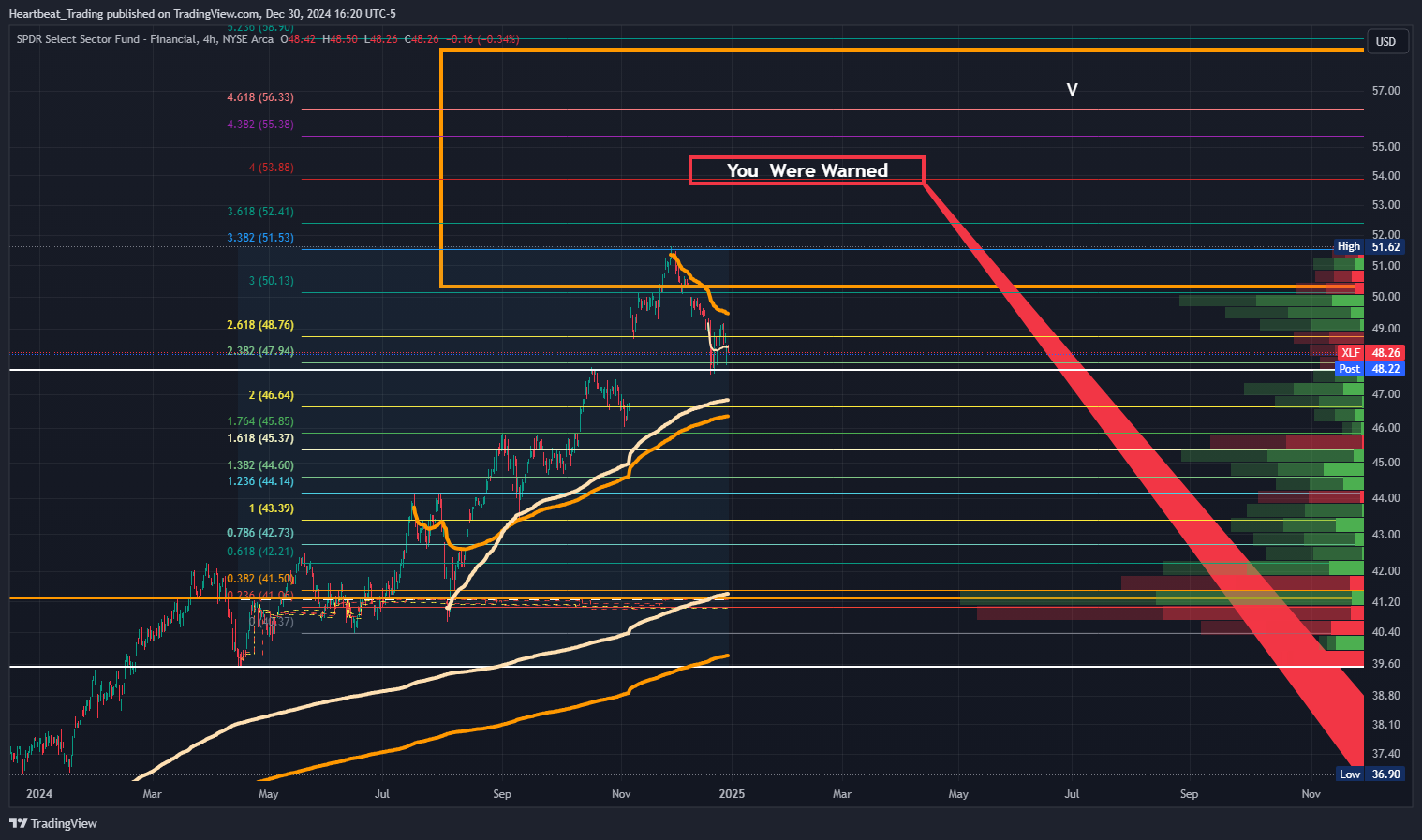
Task: Click the 41.20 tick on the price axis
Action: point(1386,602)
